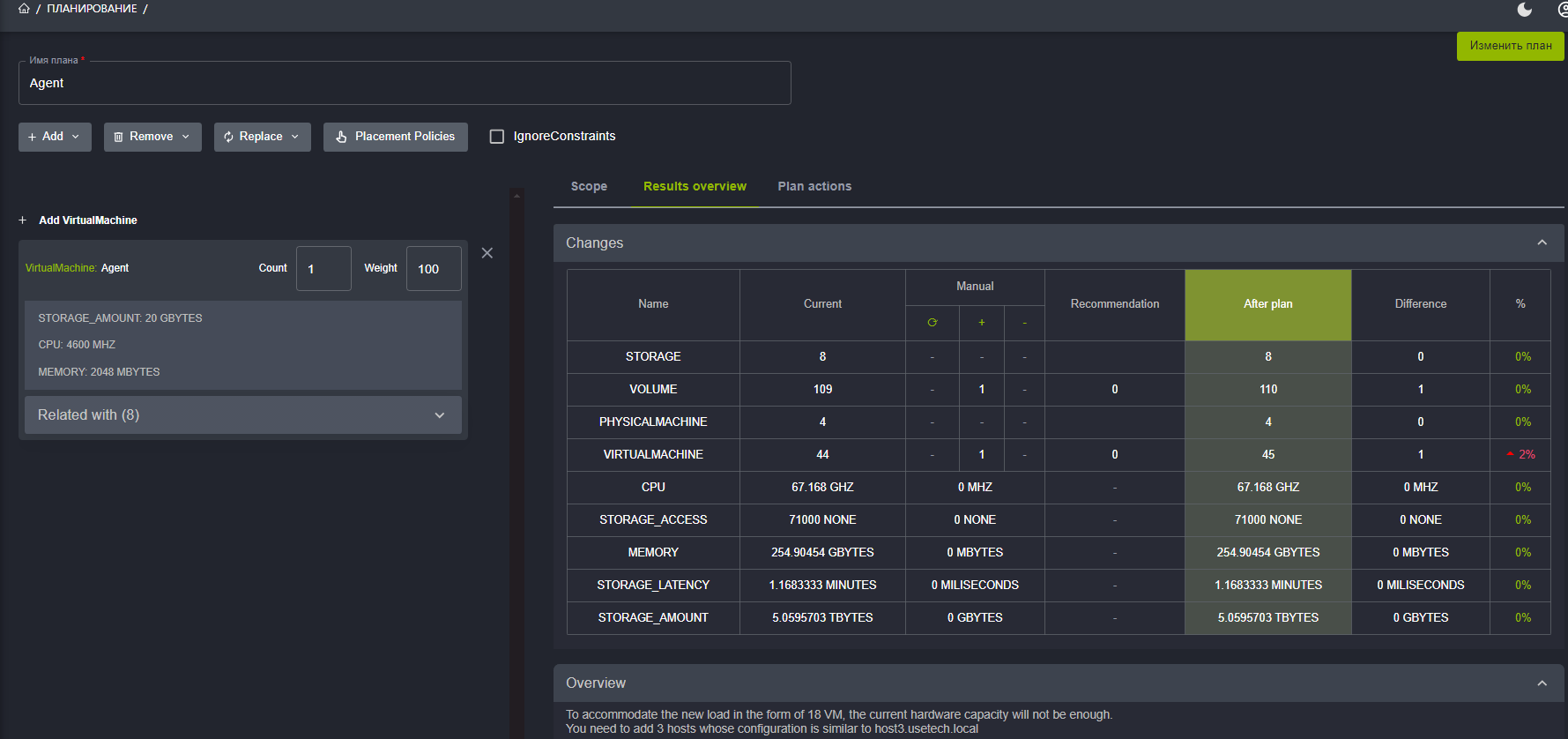
Task: Click the 0 MHZ Manual value for CPU
Action: (x=975, y=488)
